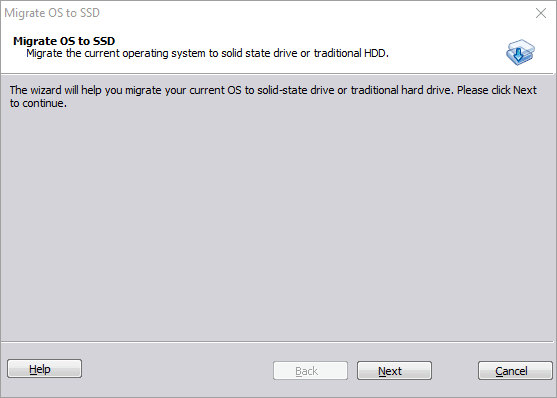Click the words 'to continue.' in instructions

point(38,103)
